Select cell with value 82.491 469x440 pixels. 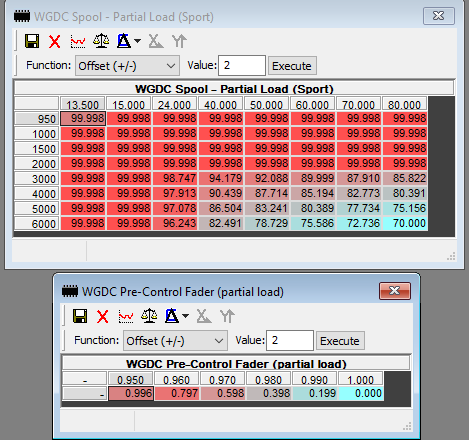tap(221, 223)
